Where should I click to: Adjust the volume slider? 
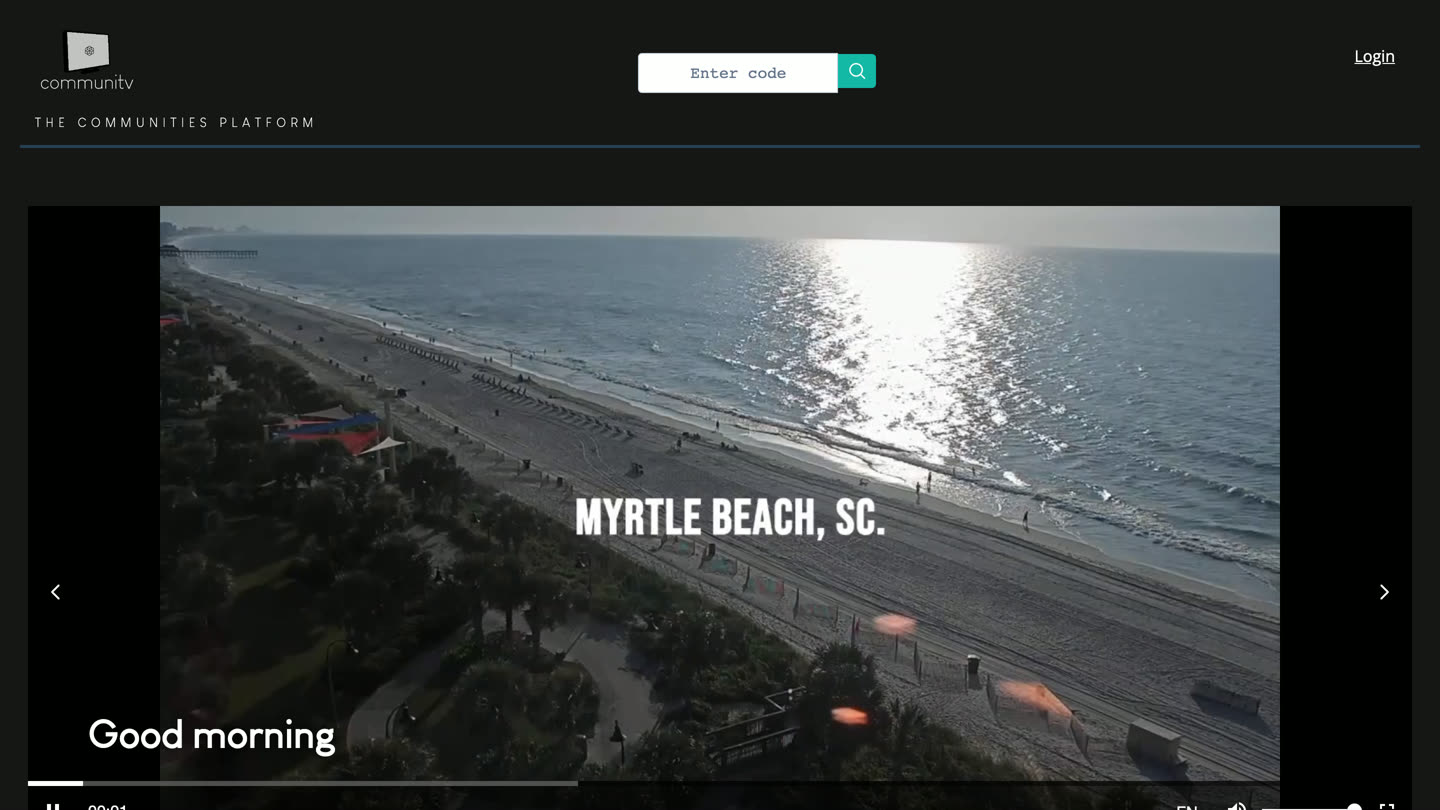tap(1311, 806)
